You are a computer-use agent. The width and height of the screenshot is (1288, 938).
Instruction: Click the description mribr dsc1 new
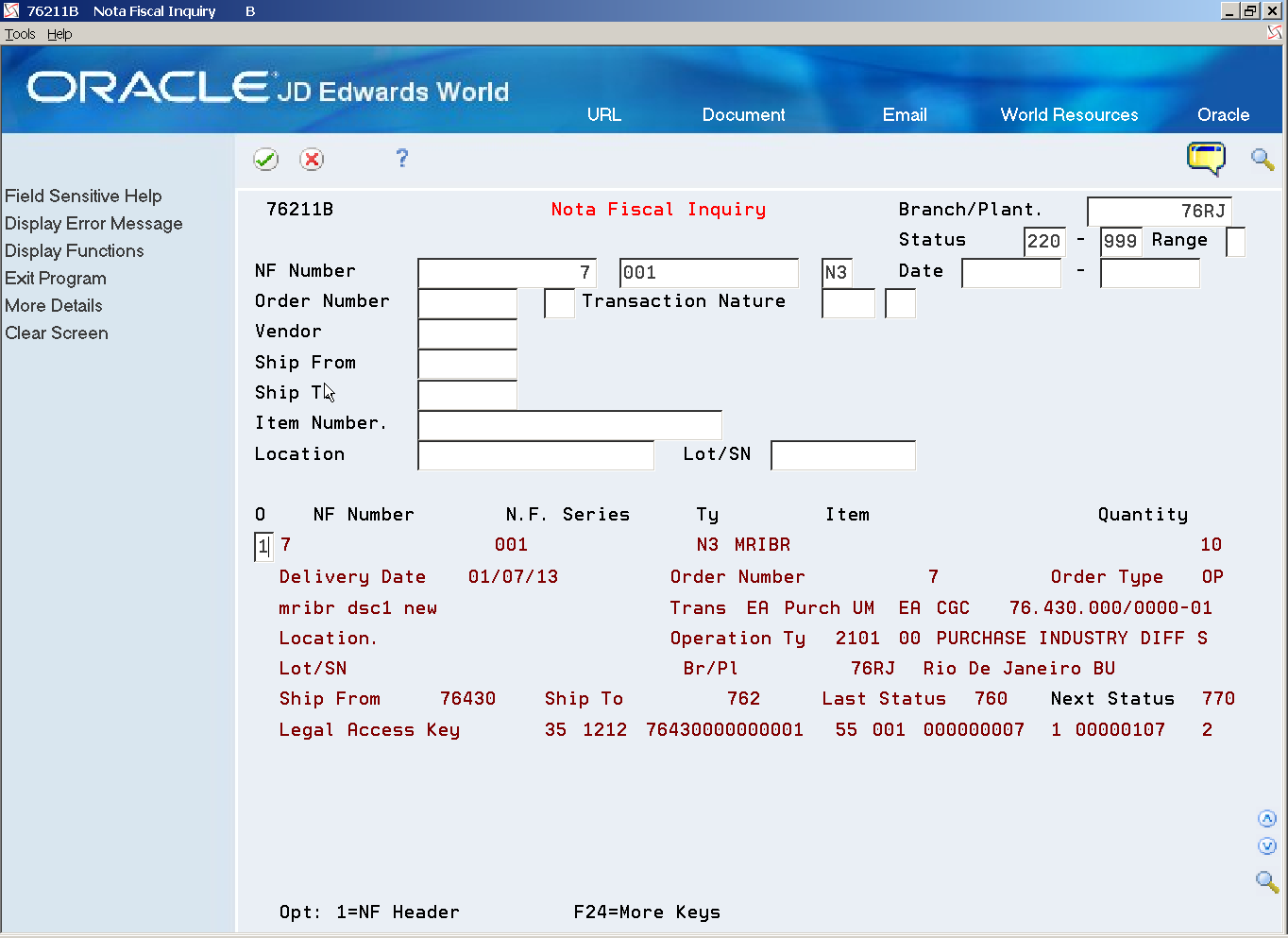pos(358,607)
